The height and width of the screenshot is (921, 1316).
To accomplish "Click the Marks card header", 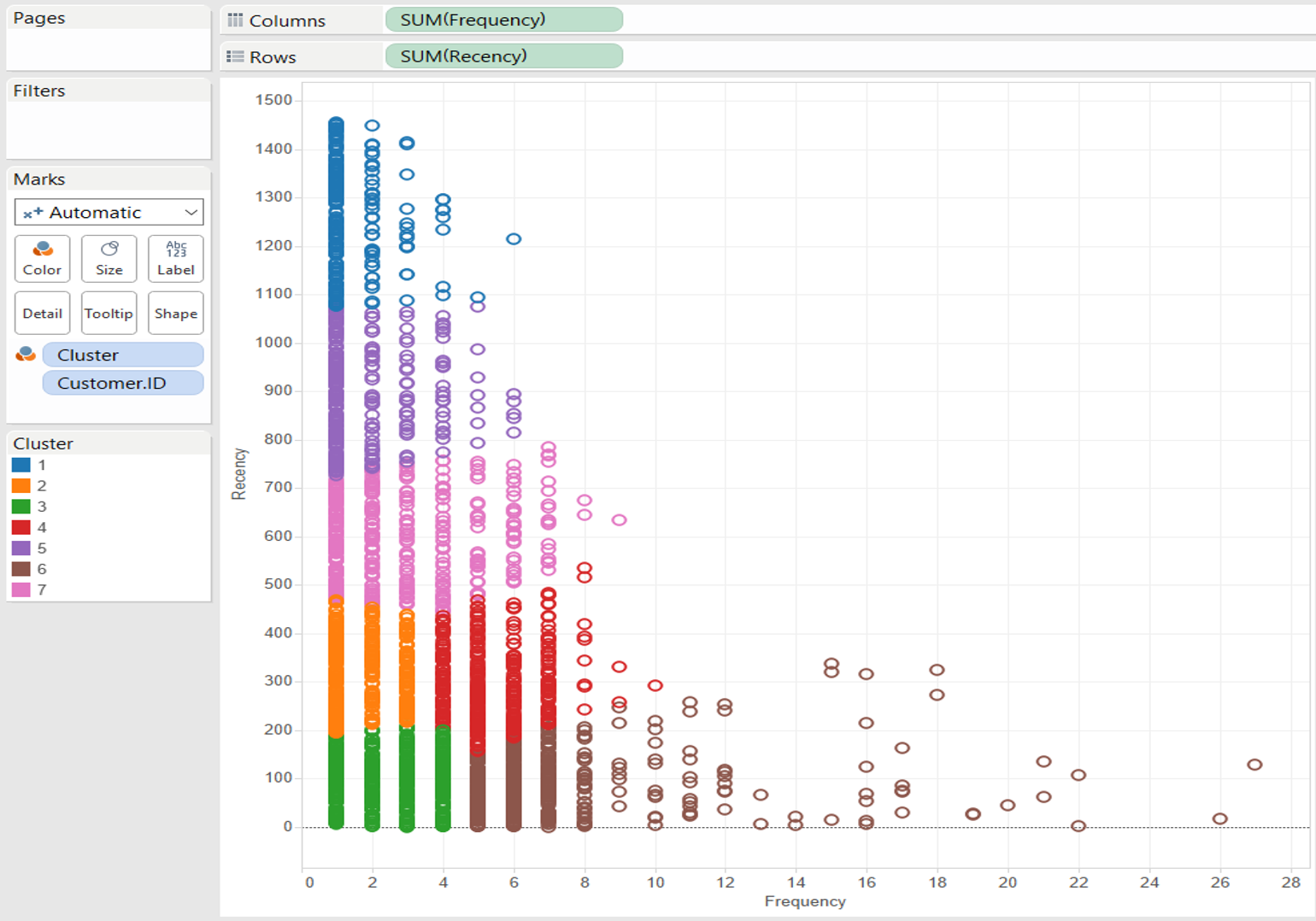I will 39,179.
